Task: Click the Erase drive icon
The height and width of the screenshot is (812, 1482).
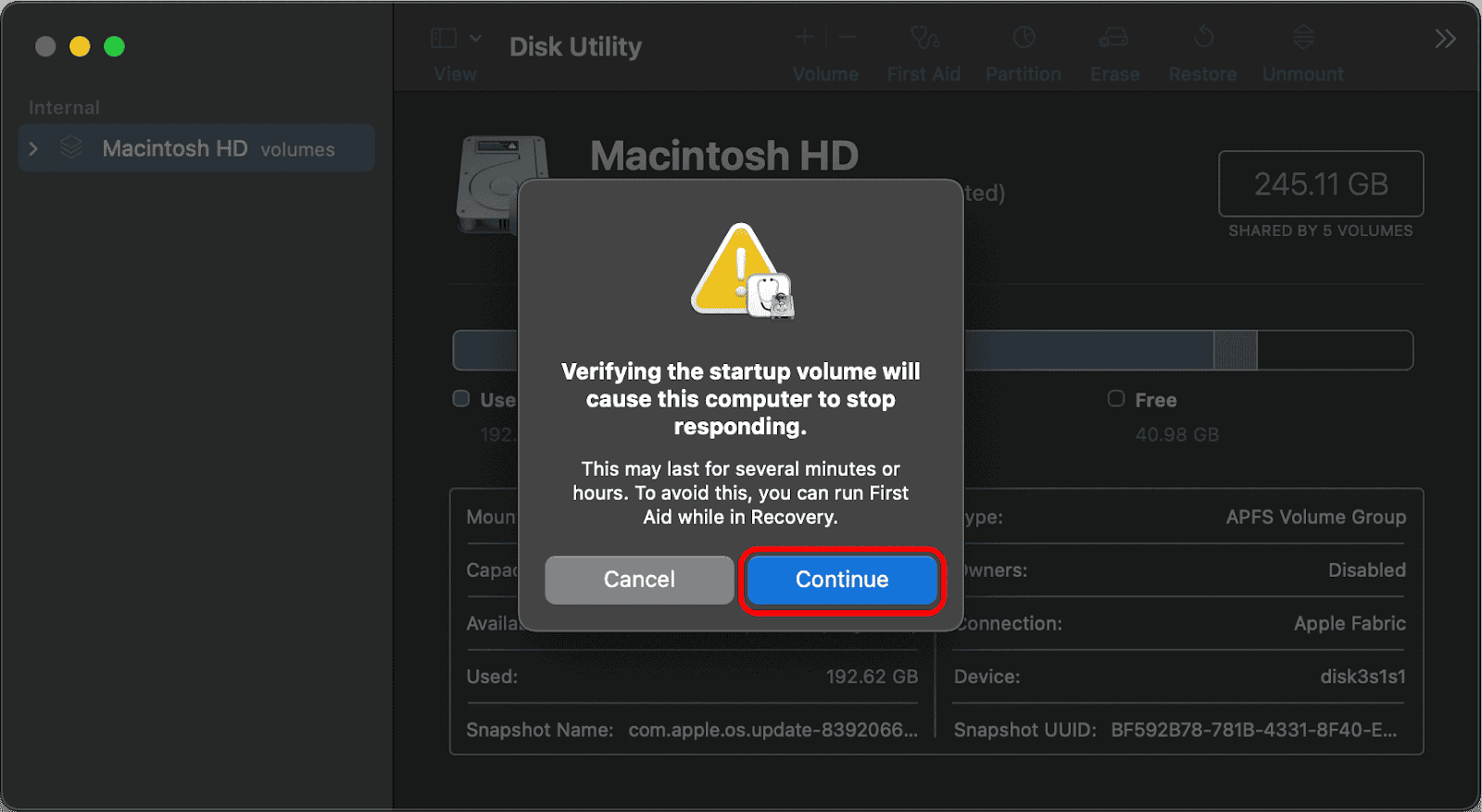Action: coord(1113,38)
